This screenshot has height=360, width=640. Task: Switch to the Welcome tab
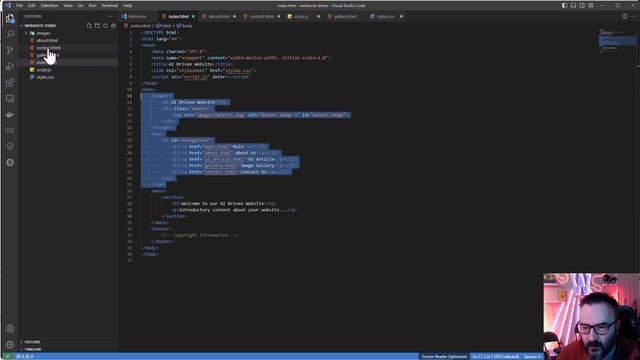[136, 16]
